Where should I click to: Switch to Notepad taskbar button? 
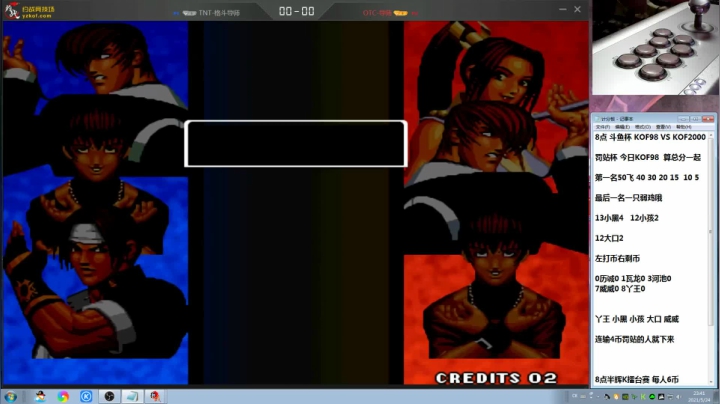(x=132, y=396)
